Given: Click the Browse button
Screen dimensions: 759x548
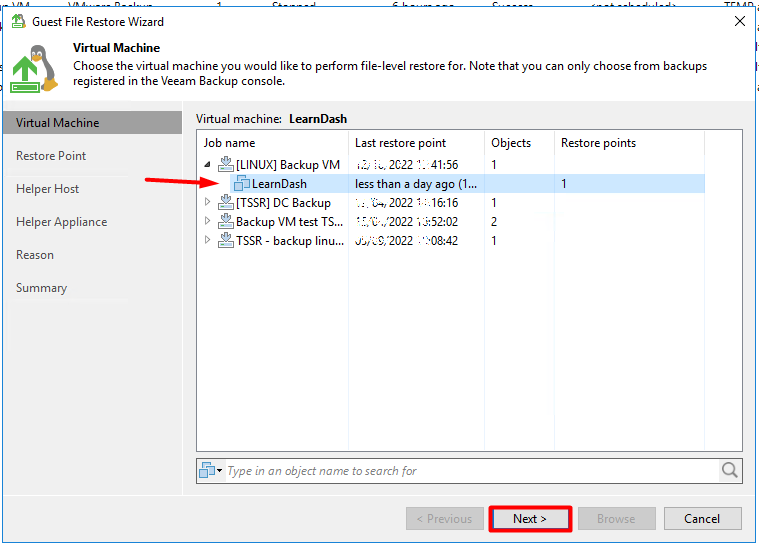Looking at the screenshot, I should pyautogui.click(x=616, y=519).
